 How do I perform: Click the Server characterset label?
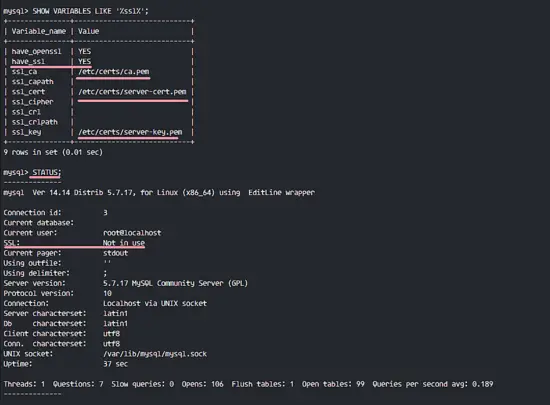[45, 313]
